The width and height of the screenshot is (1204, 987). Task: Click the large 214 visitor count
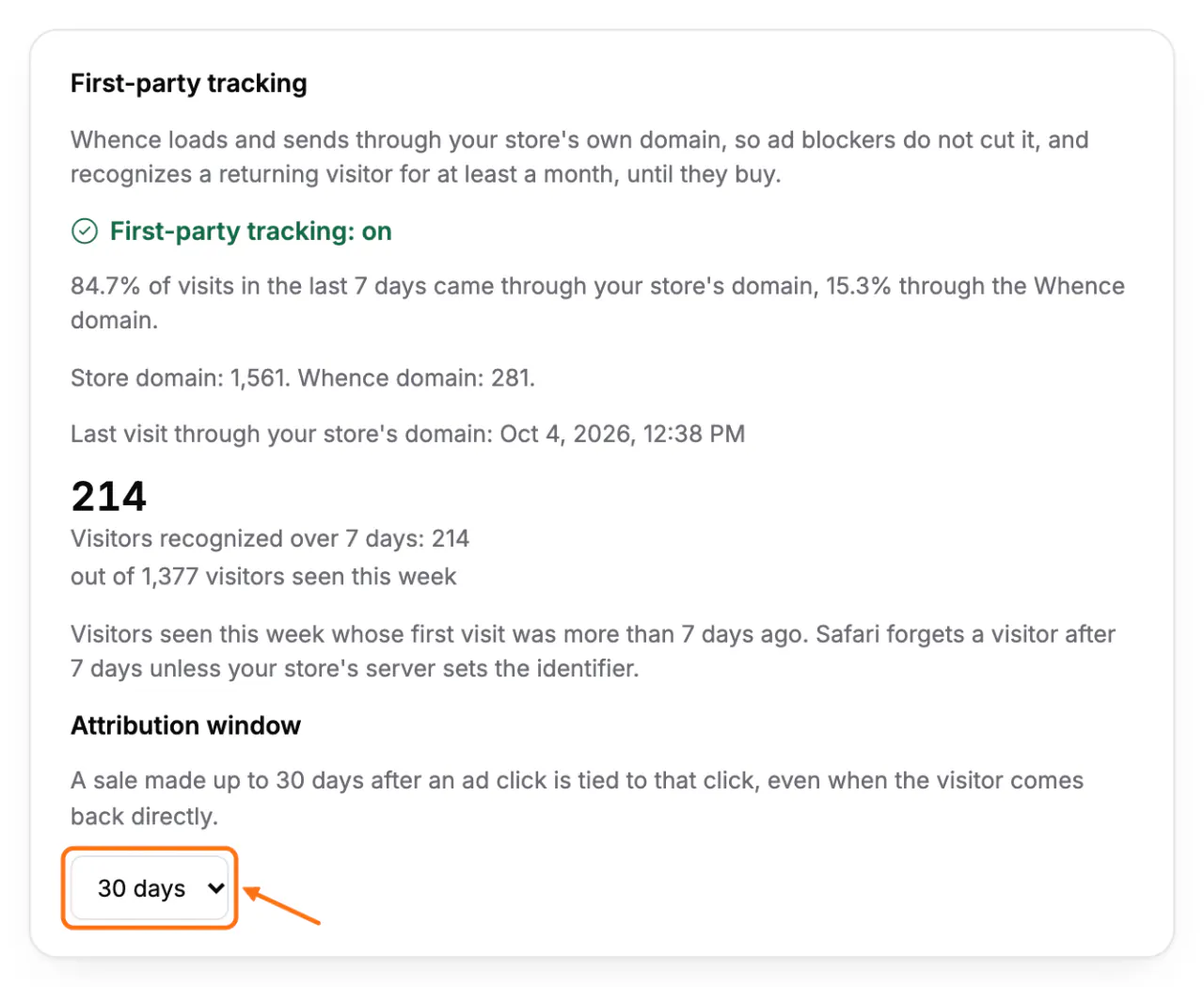pos(109,496)
